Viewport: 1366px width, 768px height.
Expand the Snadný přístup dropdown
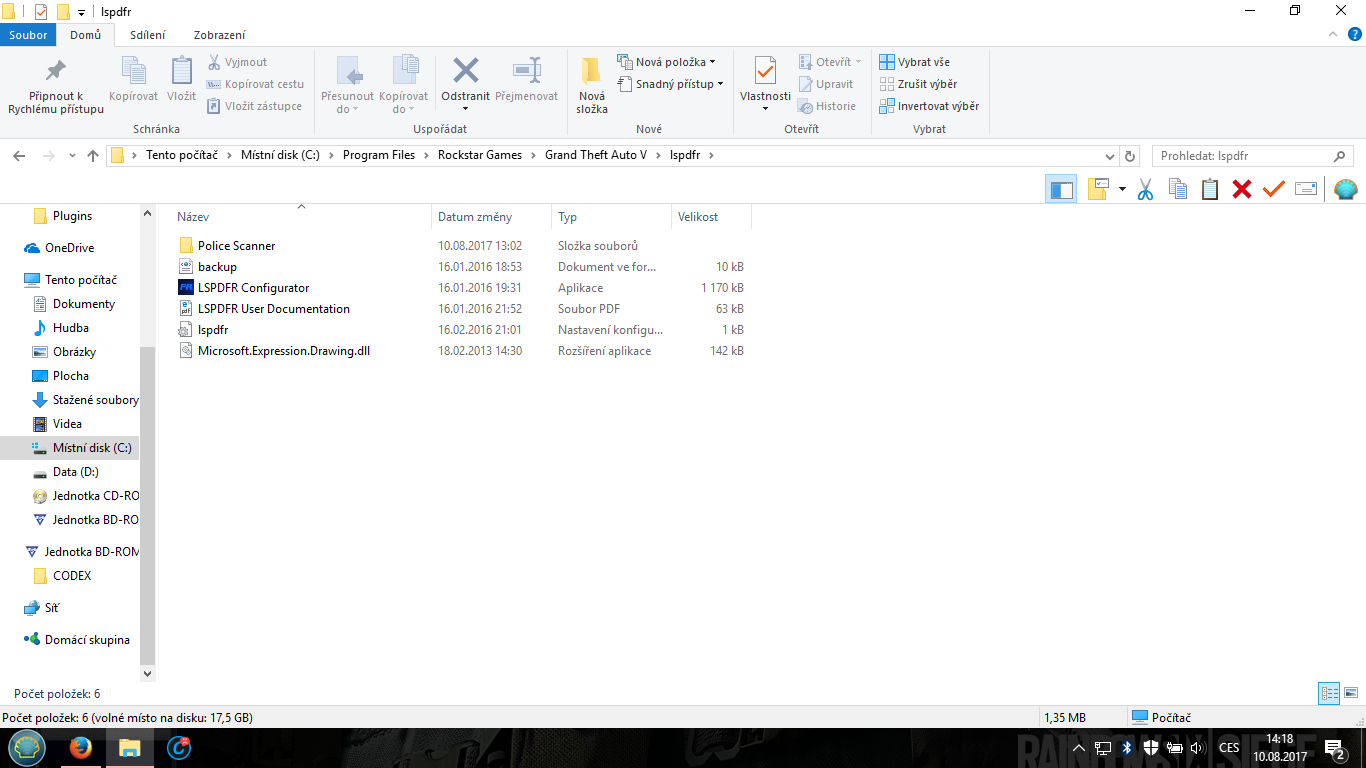tap(670, 84)
